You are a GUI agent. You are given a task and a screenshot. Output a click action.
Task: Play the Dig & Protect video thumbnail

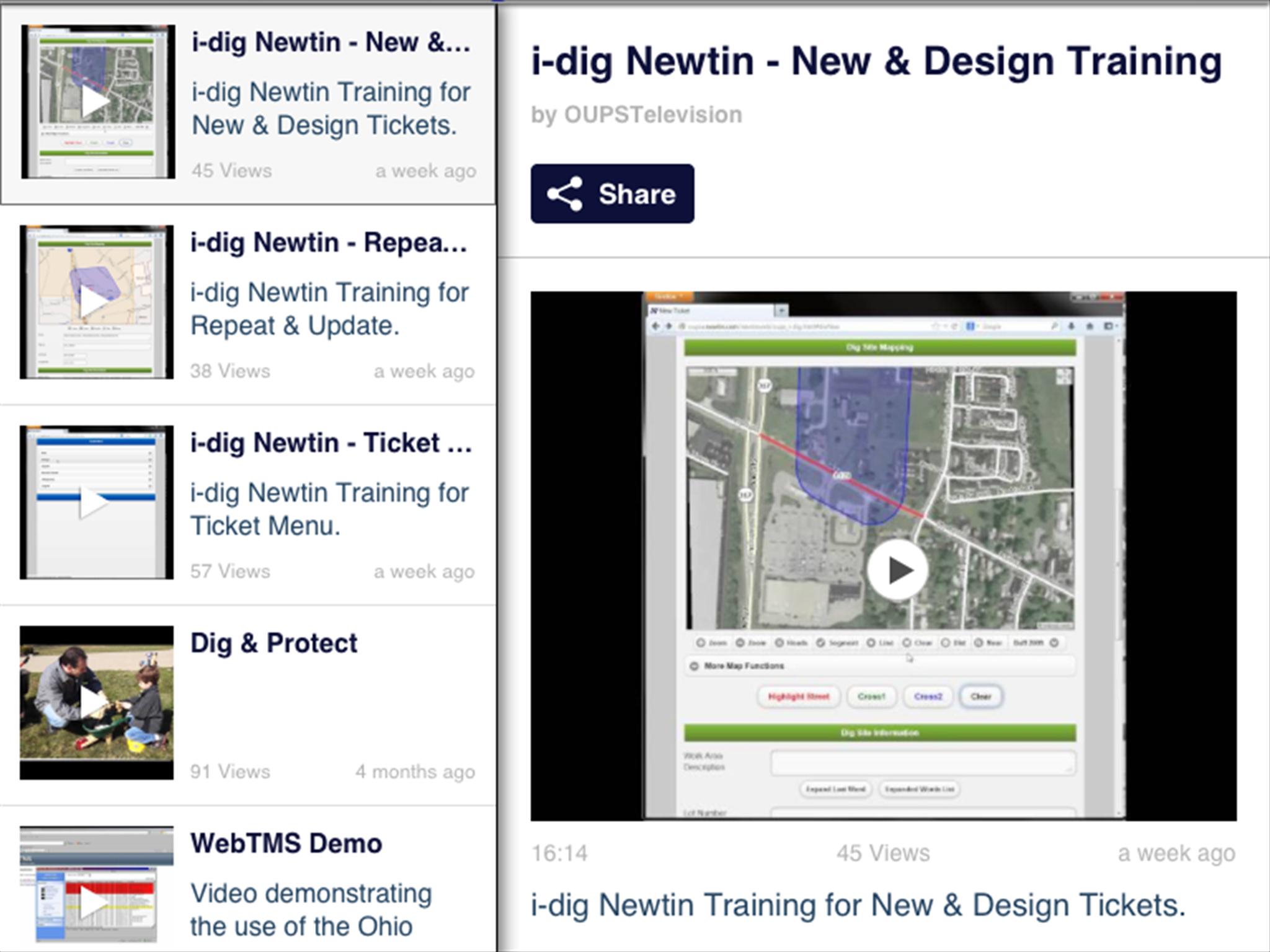97,702
